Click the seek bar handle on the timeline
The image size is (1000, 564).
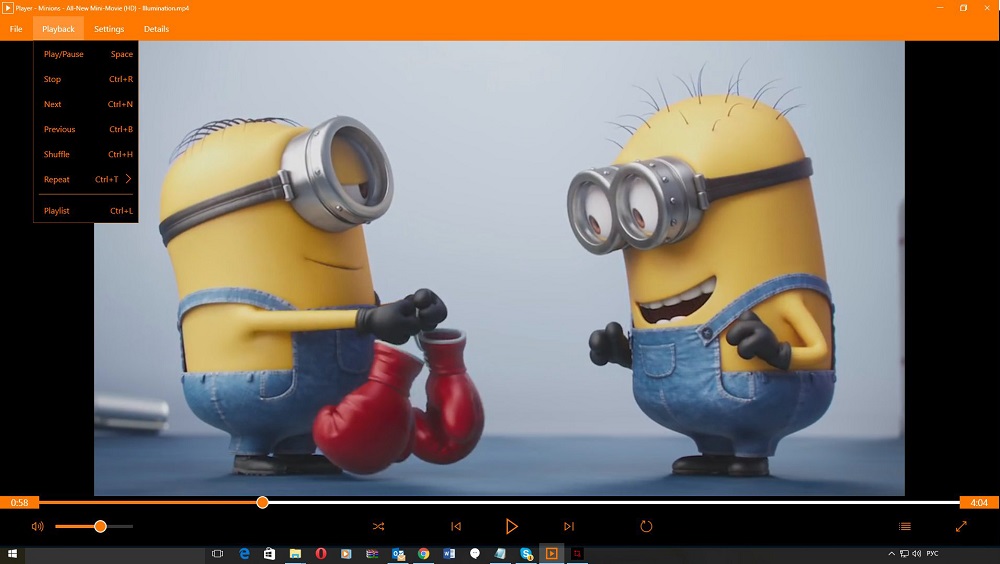262,503
